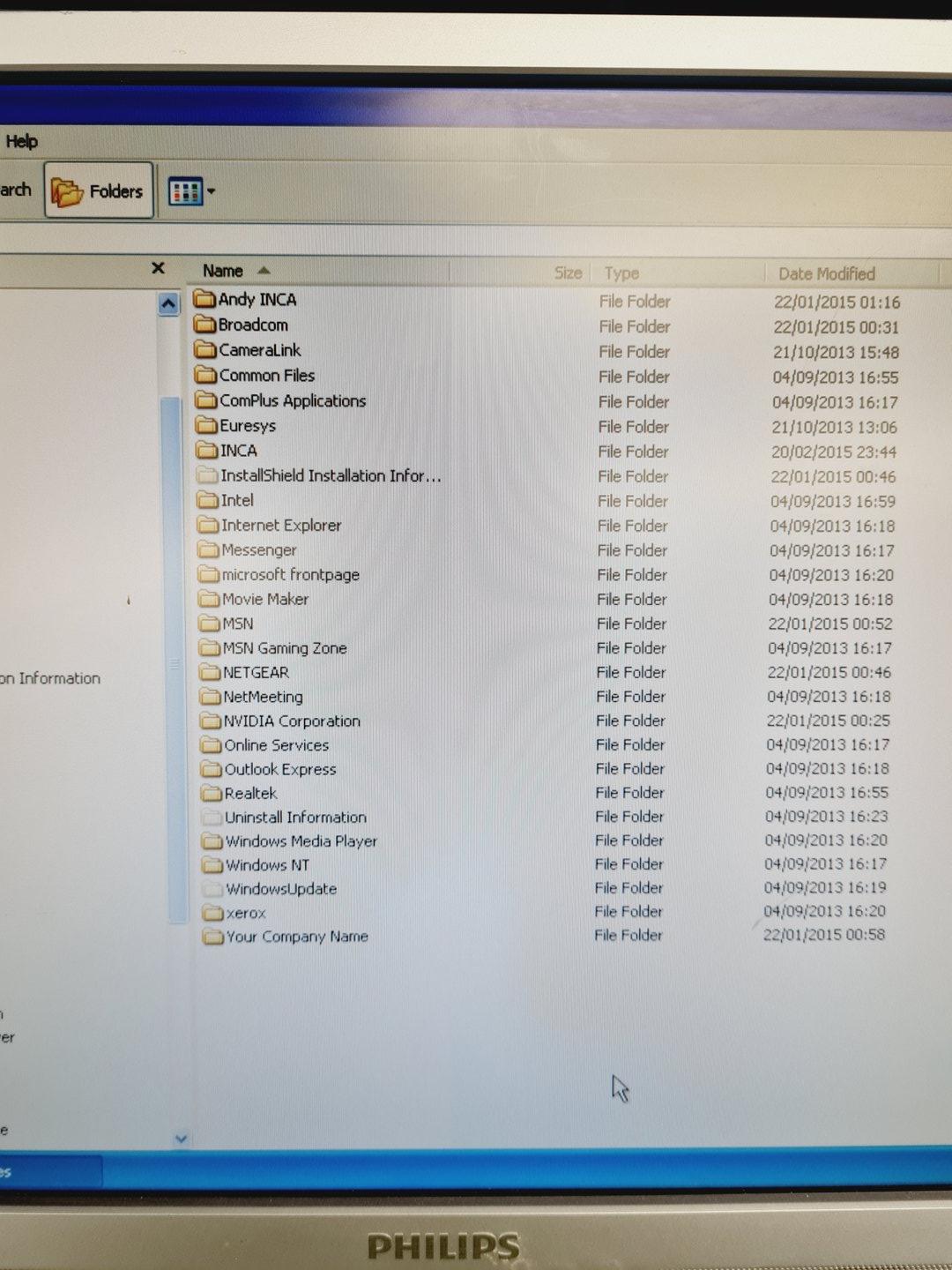The image size is (952, 1270).
Task: Select the CameraLink folder icon
Action: (205, 350)
